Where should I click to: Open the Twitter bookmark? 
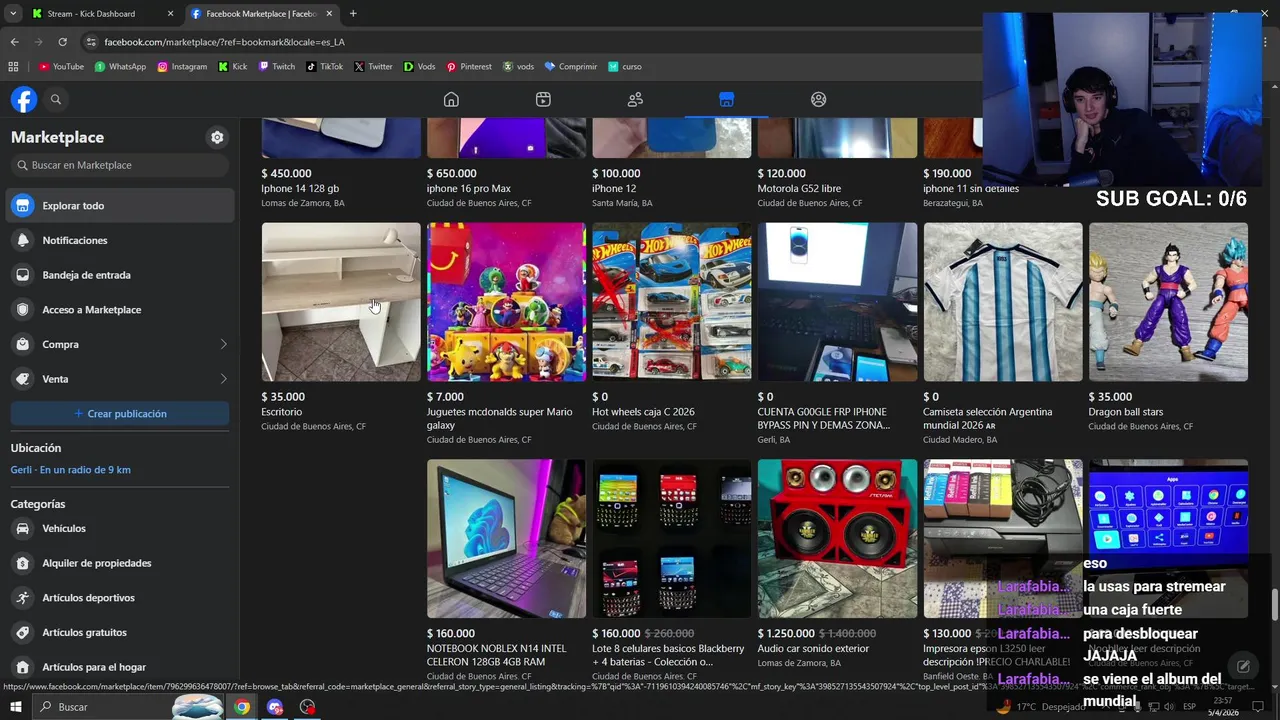[x=373, y=67]
